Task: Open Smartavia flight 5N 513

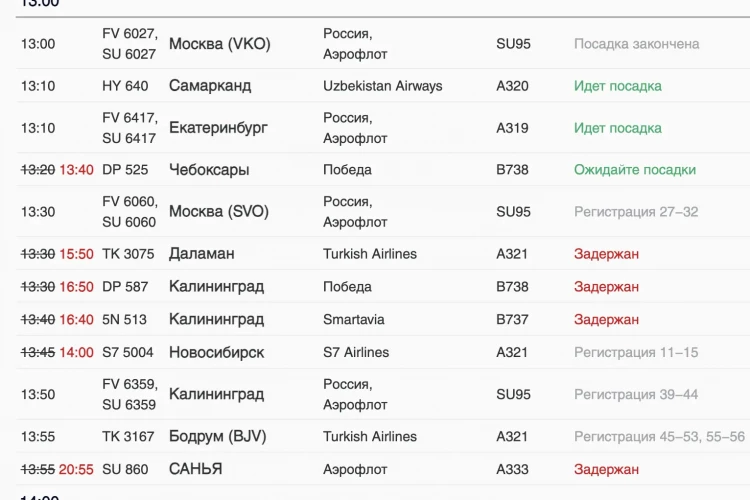Action: 383,319
